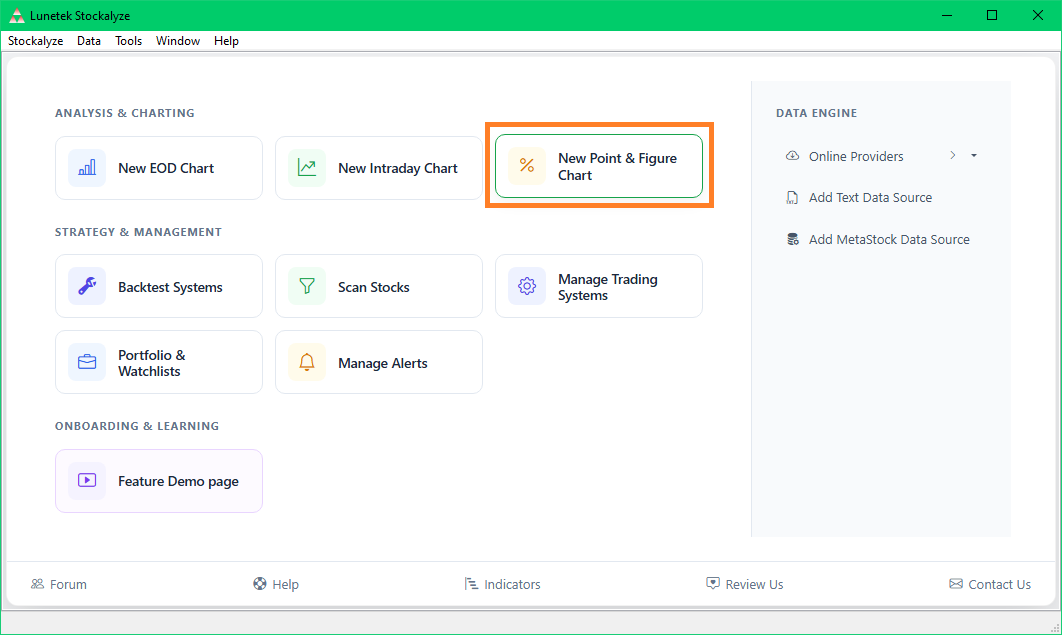Open the Indicators link
This screenshot has height=635, width=1062.
(x=512, y=584)
